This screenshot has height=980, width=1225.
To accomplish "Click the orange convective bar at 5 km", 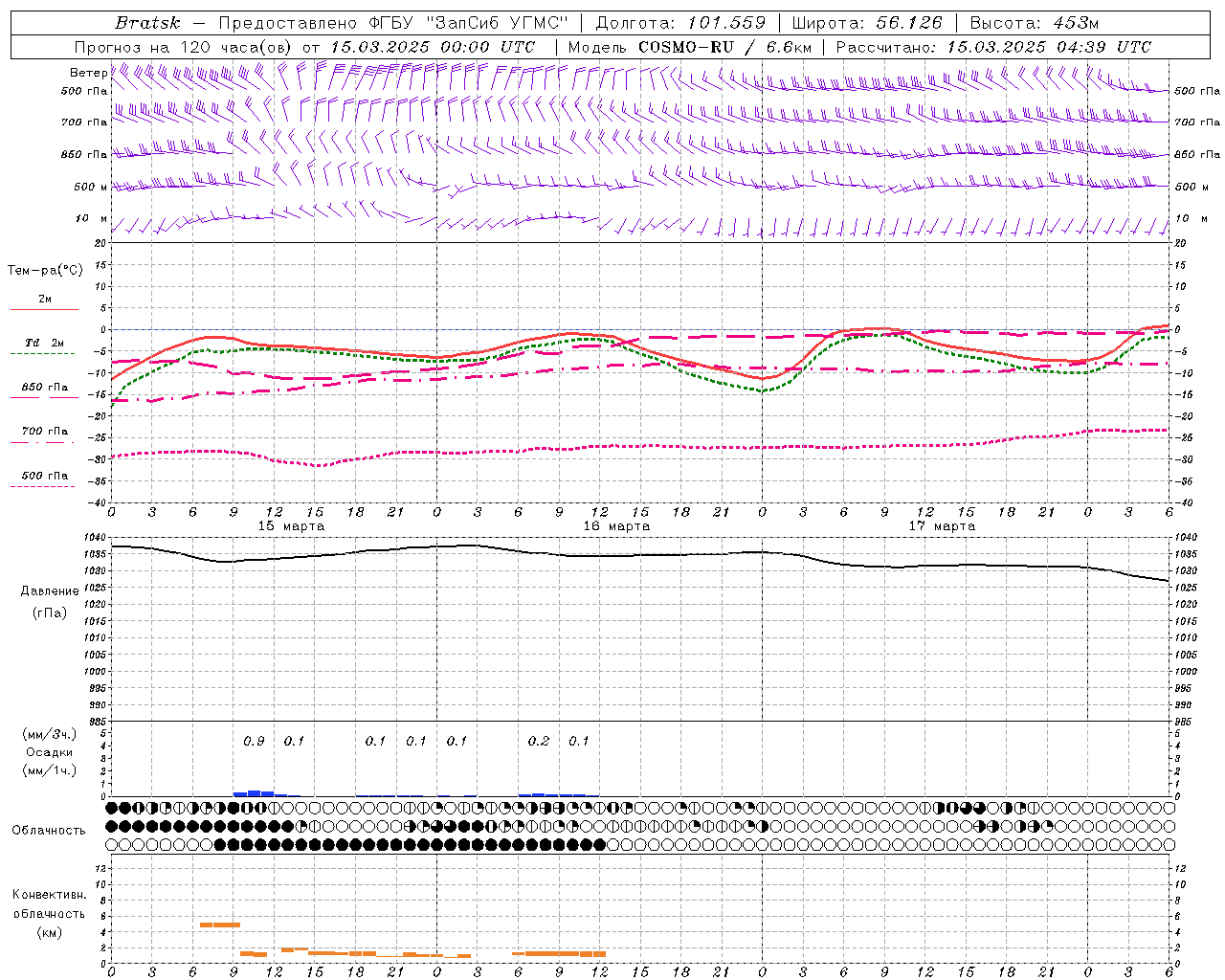I will (x=220, y=924).
